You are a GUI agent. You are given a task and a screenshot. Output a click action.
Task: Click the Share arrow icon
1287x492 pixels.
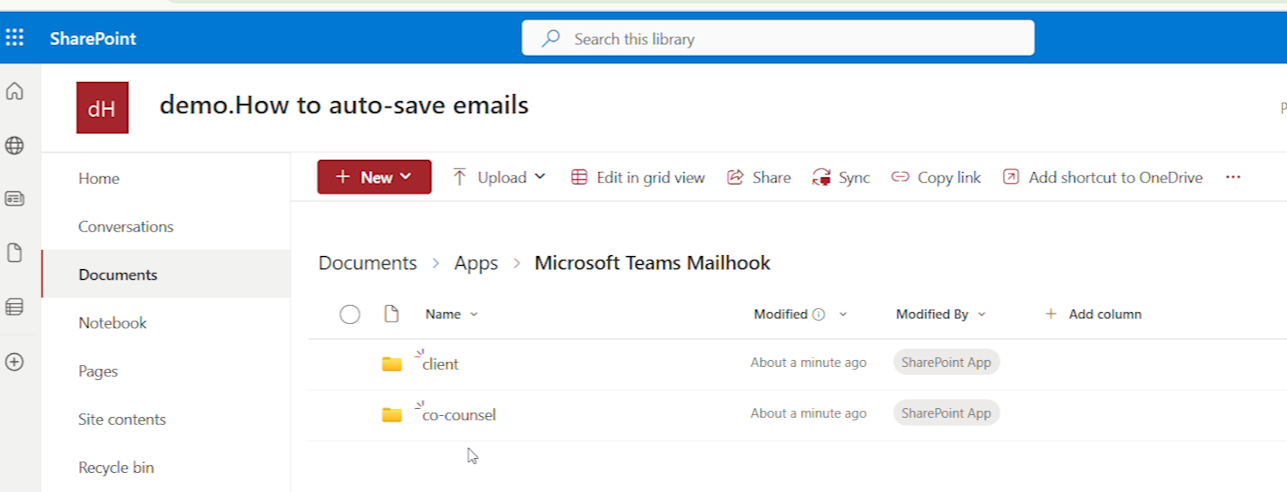(735, 177)
